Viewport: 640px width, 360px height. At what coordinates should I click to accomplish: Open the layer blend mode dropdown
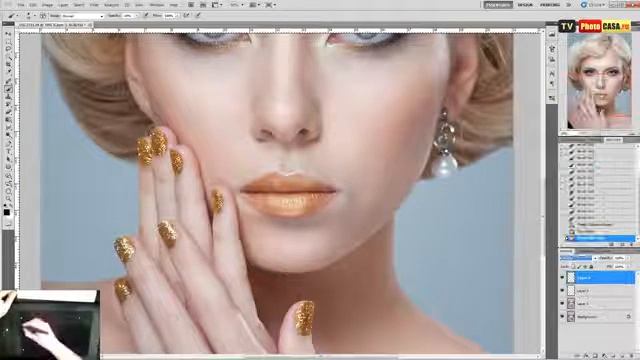tap(578, 258)
